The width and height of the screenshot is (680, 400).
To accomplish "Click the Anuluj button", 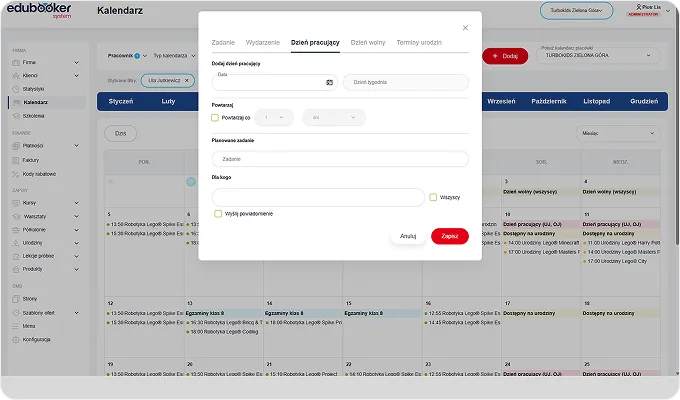I will 408,236.
